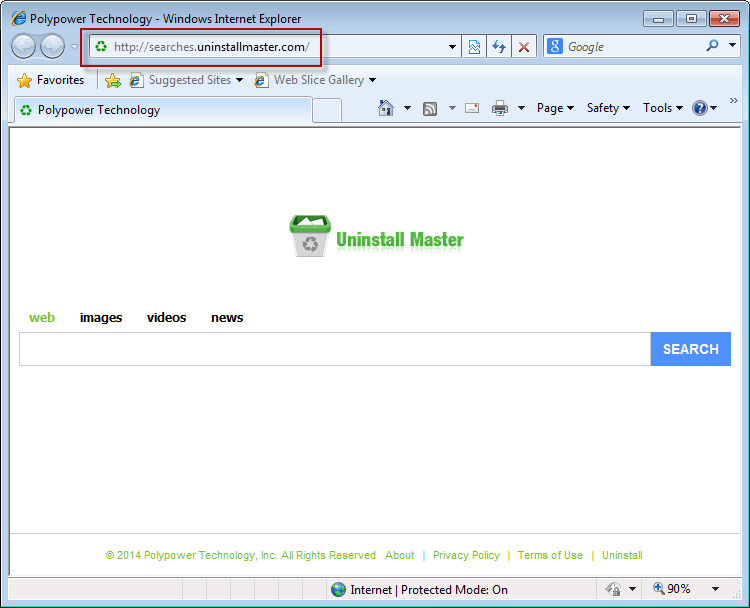Click the Uninstall Master search input
Image resolution: width=750 pixels, height=608 pixels.
pos(335,349)
